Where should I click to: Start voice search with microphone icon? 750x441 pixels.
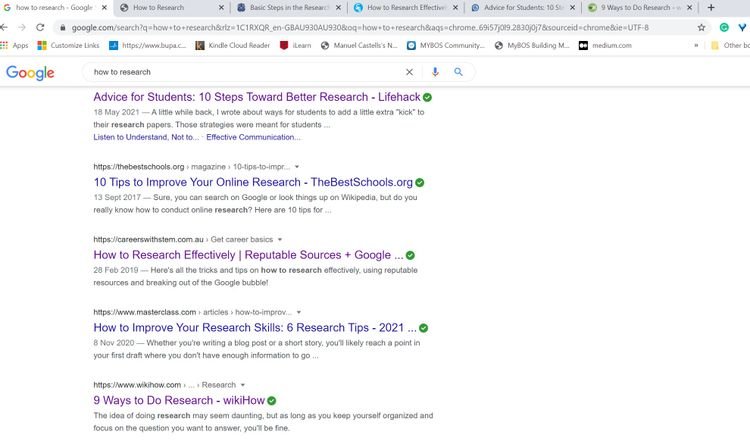435,72
